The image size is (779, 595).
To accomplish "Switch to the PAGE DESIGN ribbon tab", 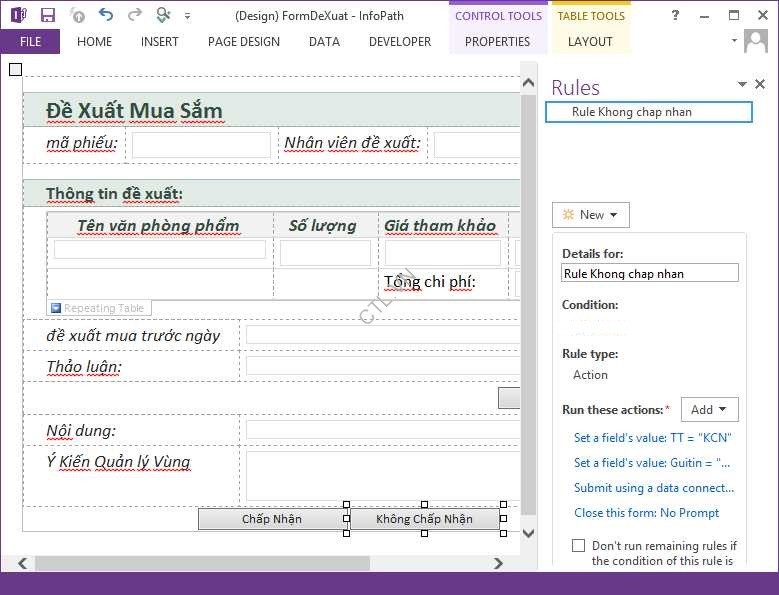I will click(x=243, y=42).
